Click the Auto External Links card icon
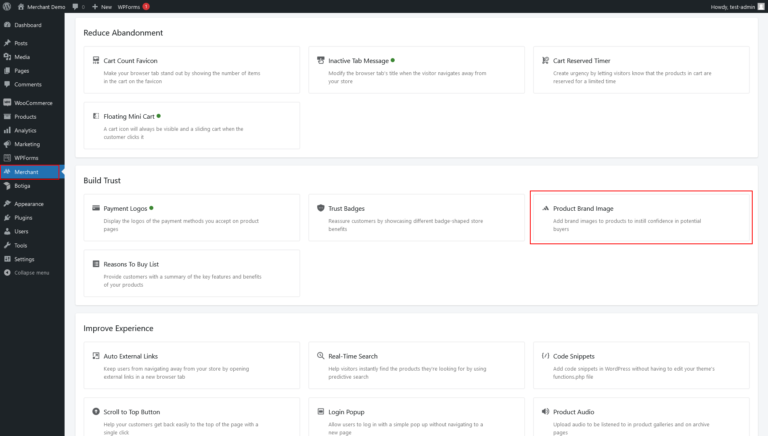Screen dimensions: 768x436 point(96,356)
